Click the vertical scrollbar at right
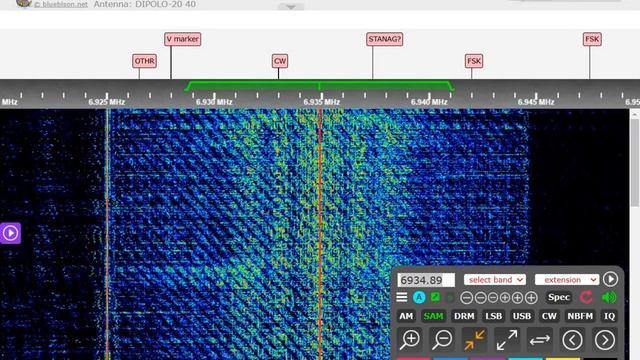 click(635, 163)
